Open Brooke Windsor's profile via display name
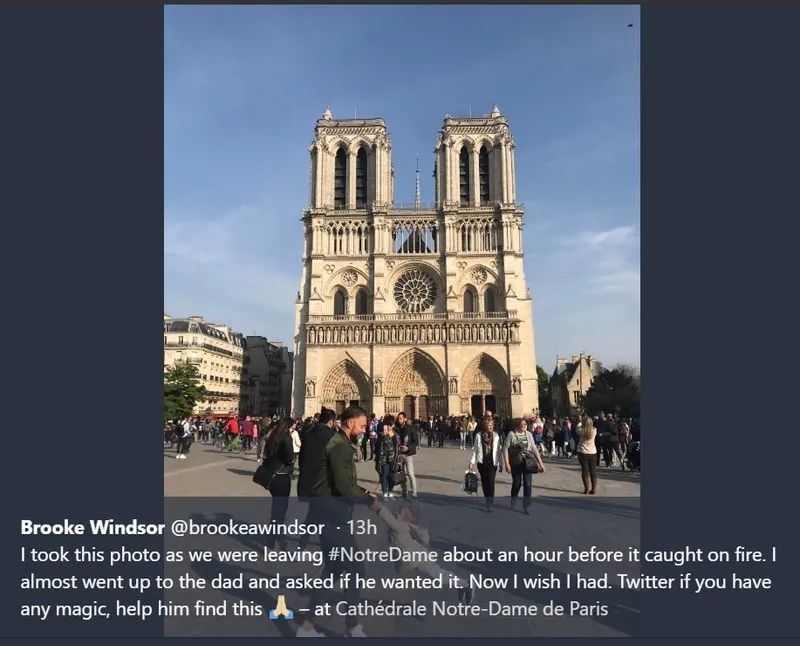 click(82, 527)
